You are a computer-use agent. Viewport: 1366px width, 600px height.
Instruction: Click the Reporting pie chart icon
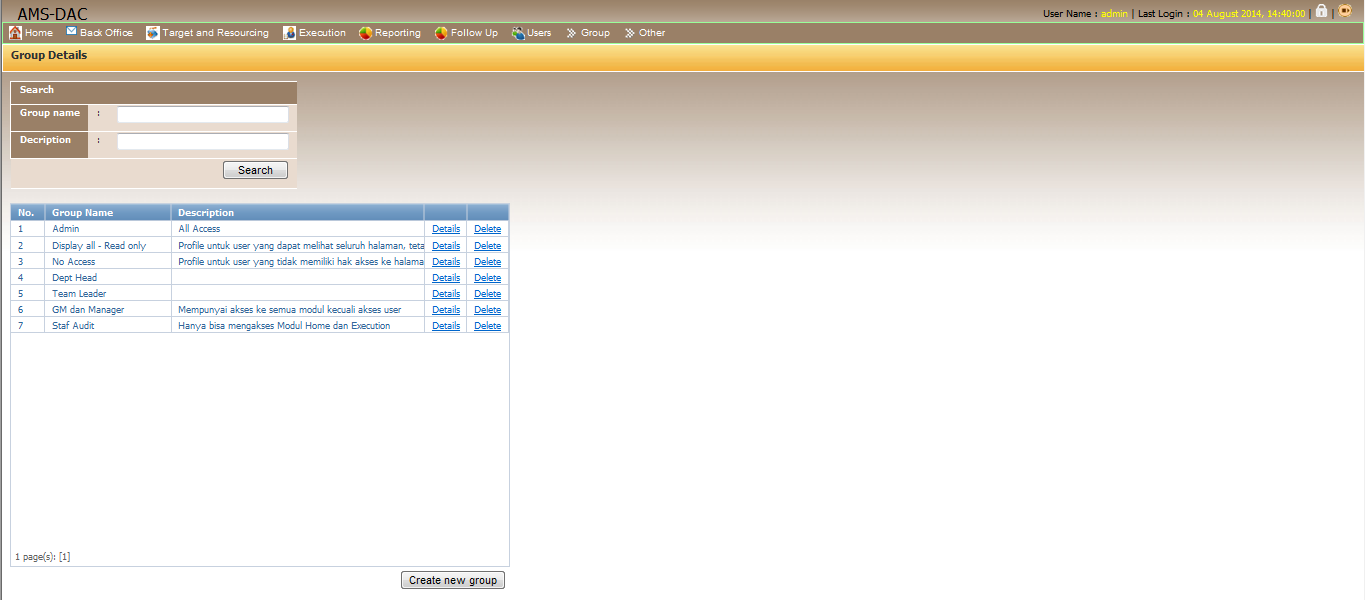pos(366,33)
